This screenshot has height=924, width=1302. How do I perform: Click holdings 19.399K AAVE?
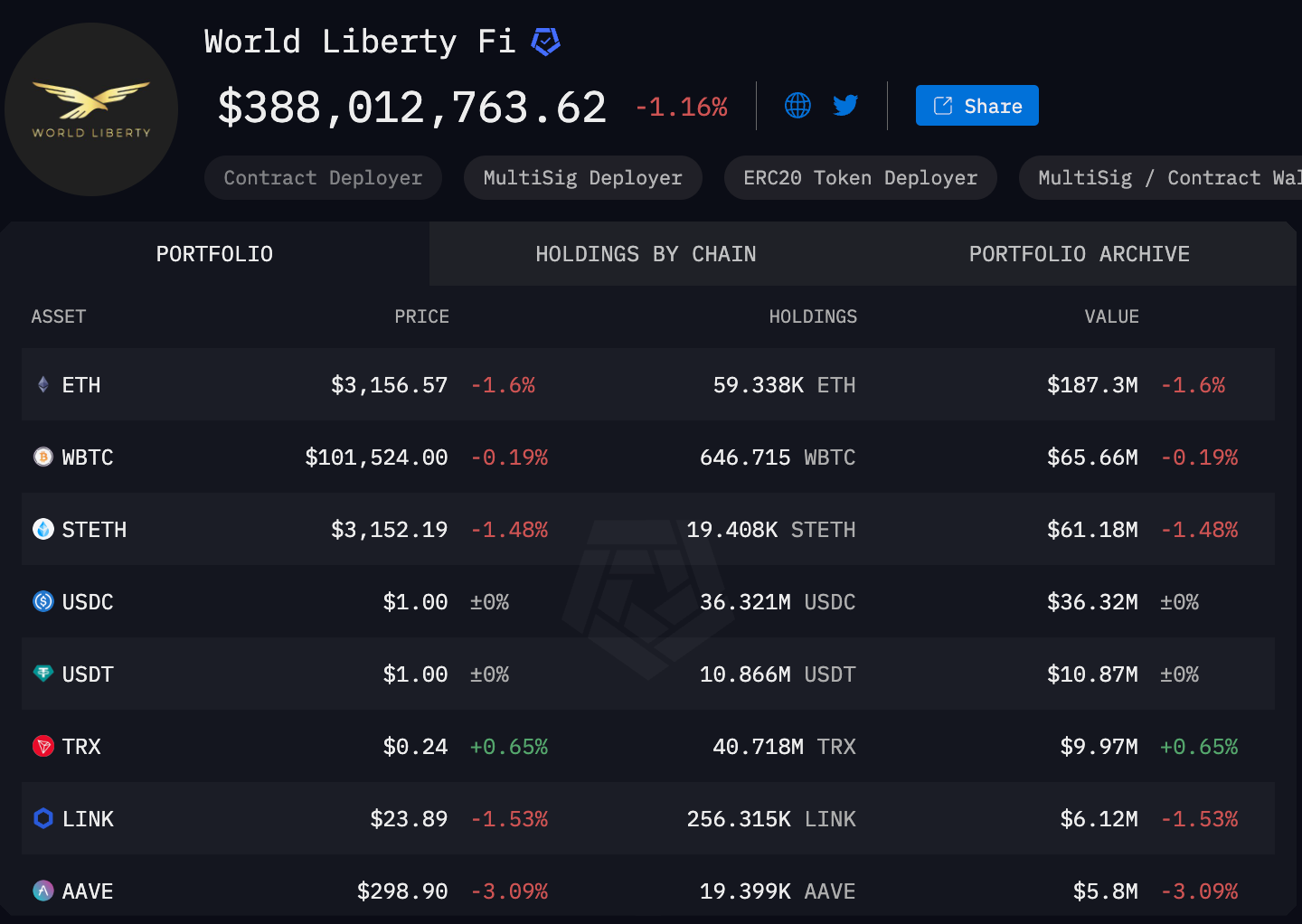point(778,891)
